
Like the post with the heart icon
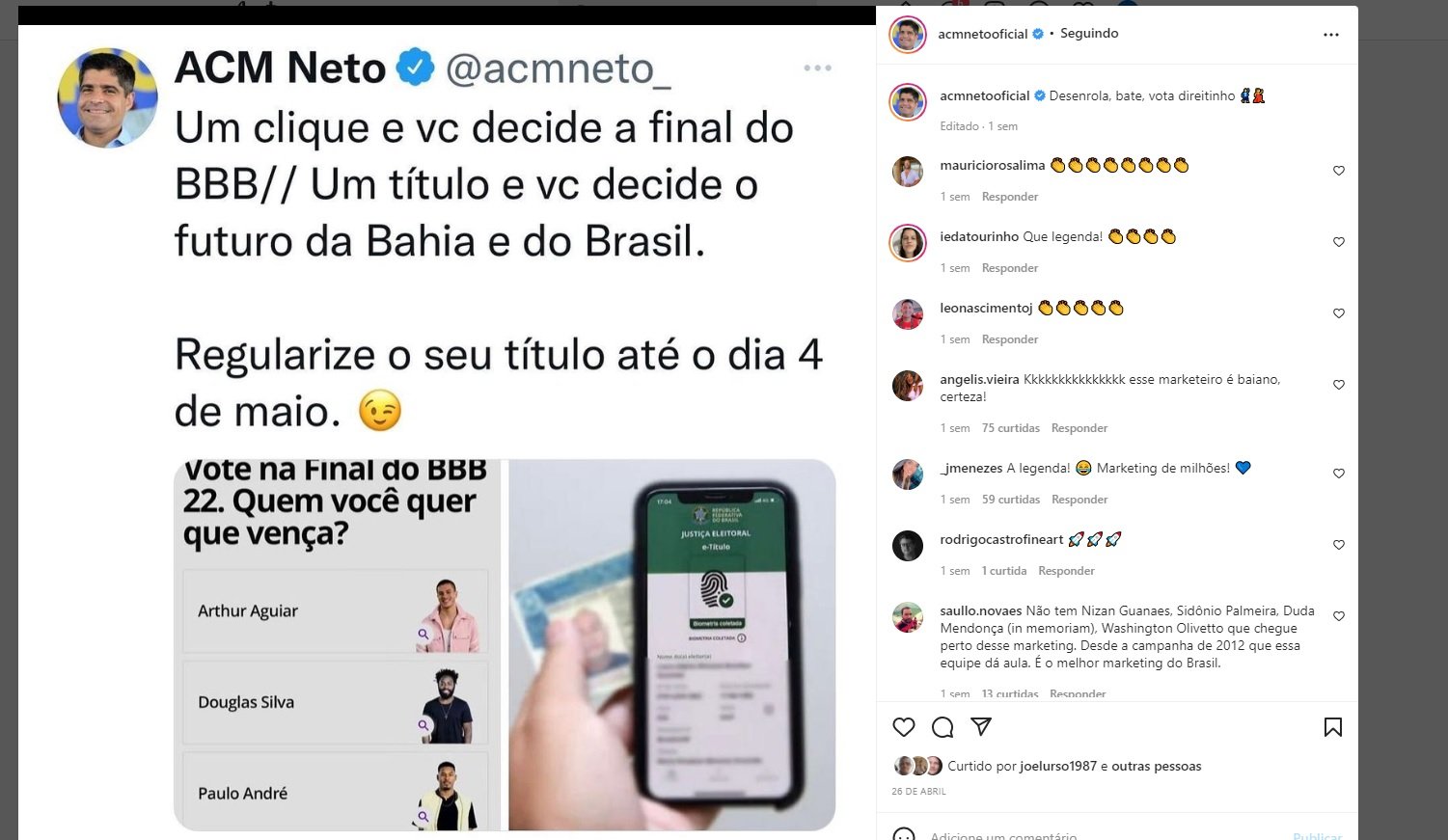click(904, 727)
